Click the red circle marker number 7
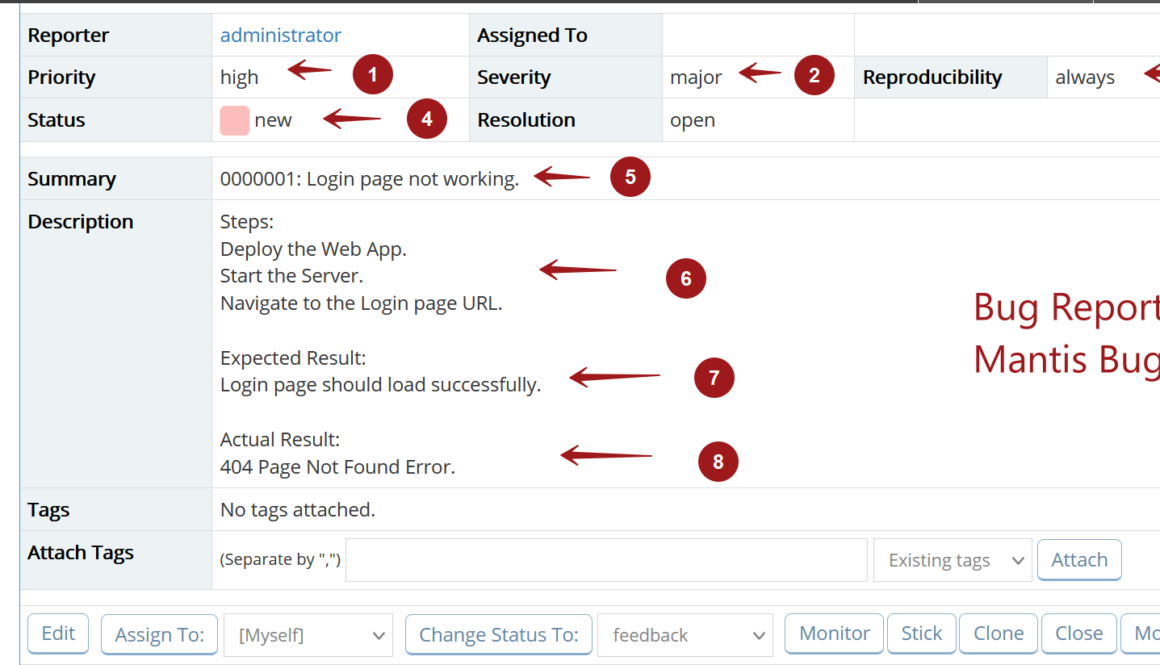The height and width of the screenshot is (665, 1160). pyautogui.click(x=714, y=378)
